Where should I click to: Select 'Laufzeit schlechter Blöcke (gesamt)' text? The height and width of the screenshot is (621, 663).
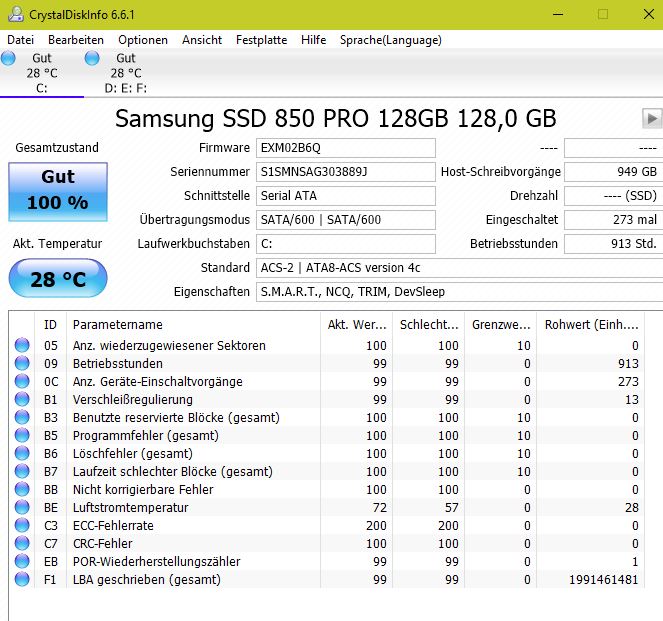click(x=173, y=471)
